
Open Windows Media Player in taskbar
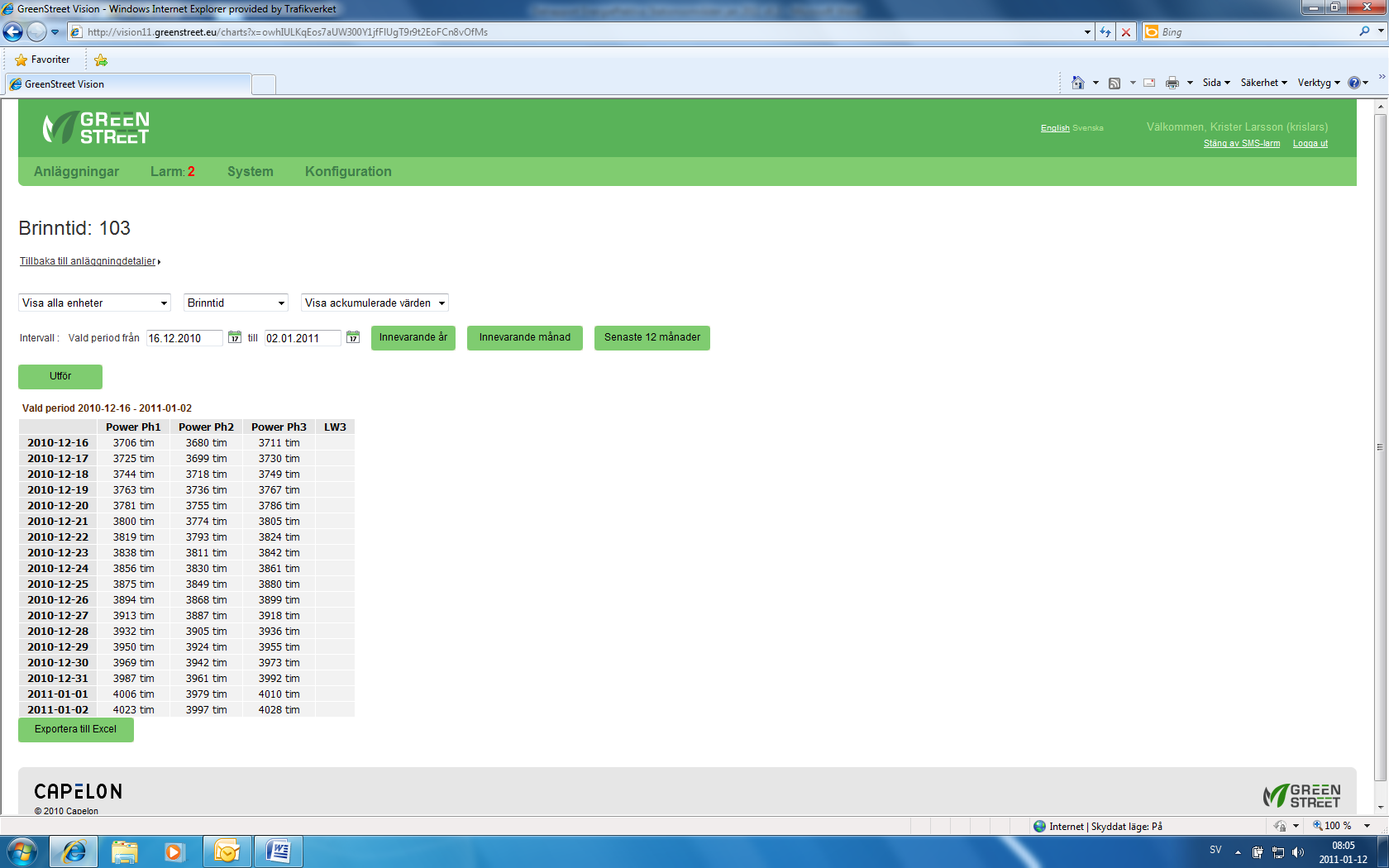174,851
